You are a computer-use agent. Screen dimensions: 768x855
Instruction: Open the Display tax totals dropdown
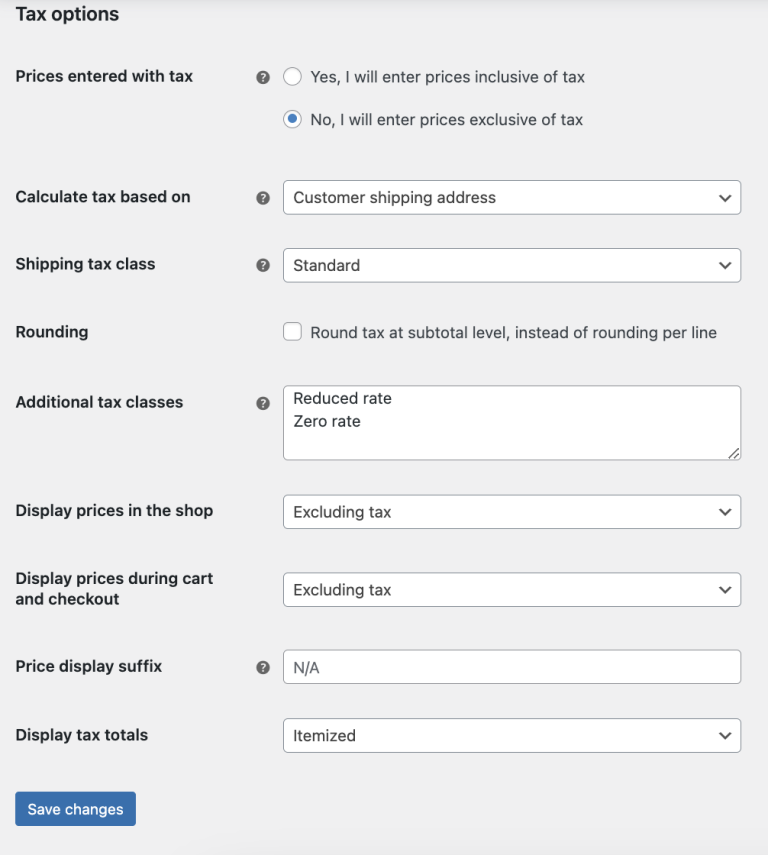tap(512, 734)
